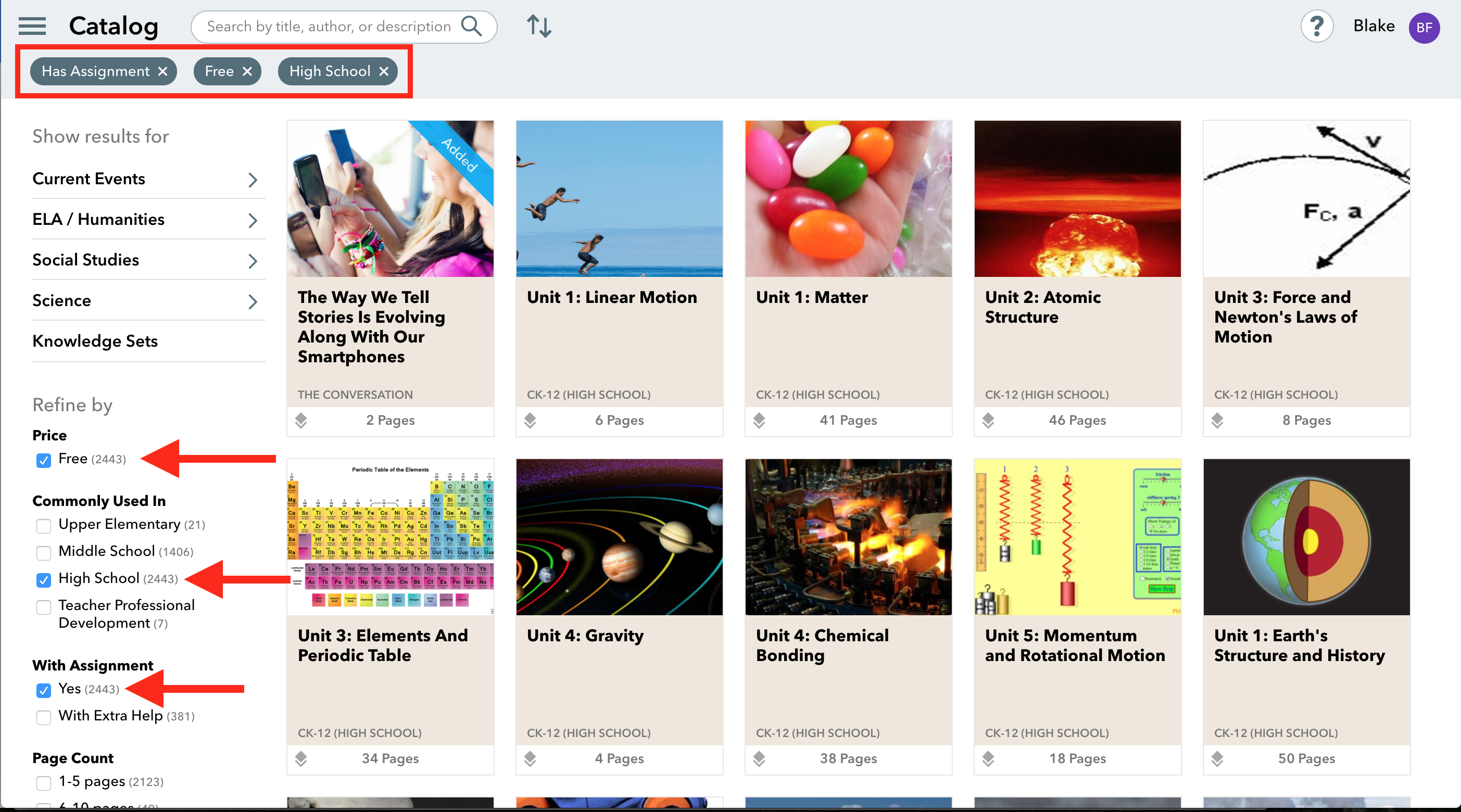Open the Earth cross-section thumbnail
The image size is (1461, 812).
click(1307, 537)
